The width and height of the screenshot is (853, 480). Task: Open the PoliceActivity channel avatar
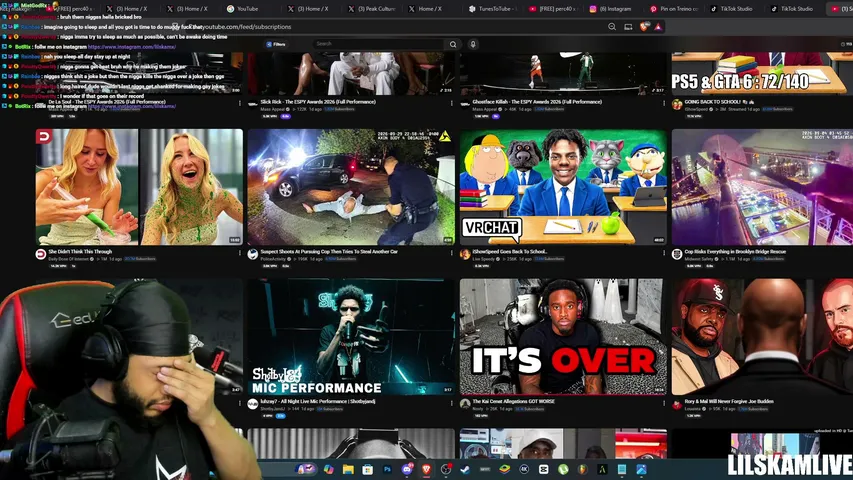[252, 254]
